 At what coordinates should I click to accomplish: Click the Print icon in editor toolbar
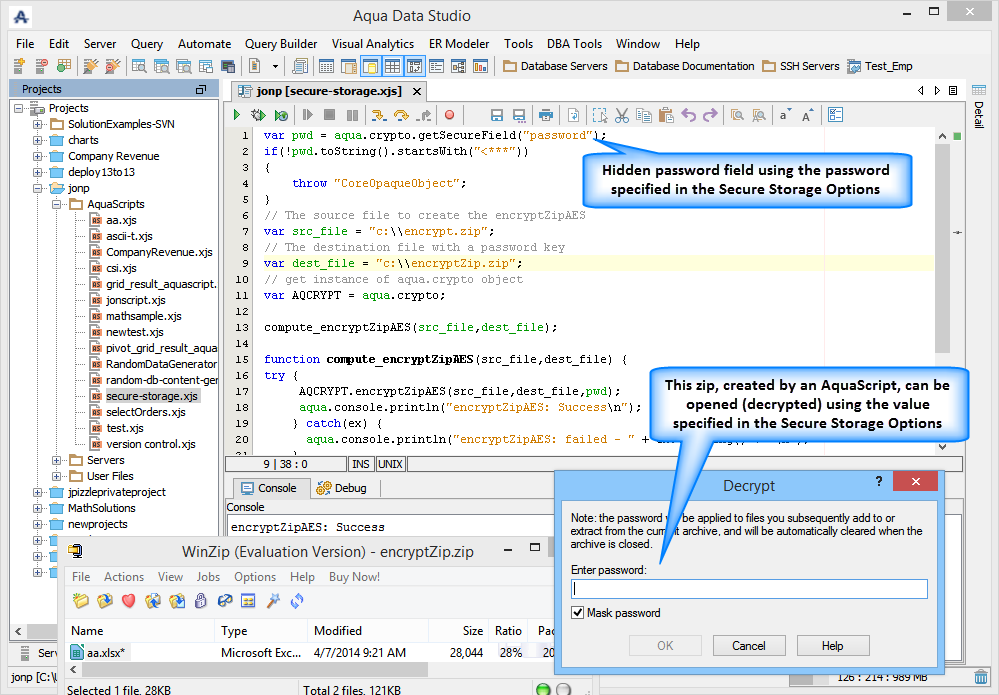point(546,116)
